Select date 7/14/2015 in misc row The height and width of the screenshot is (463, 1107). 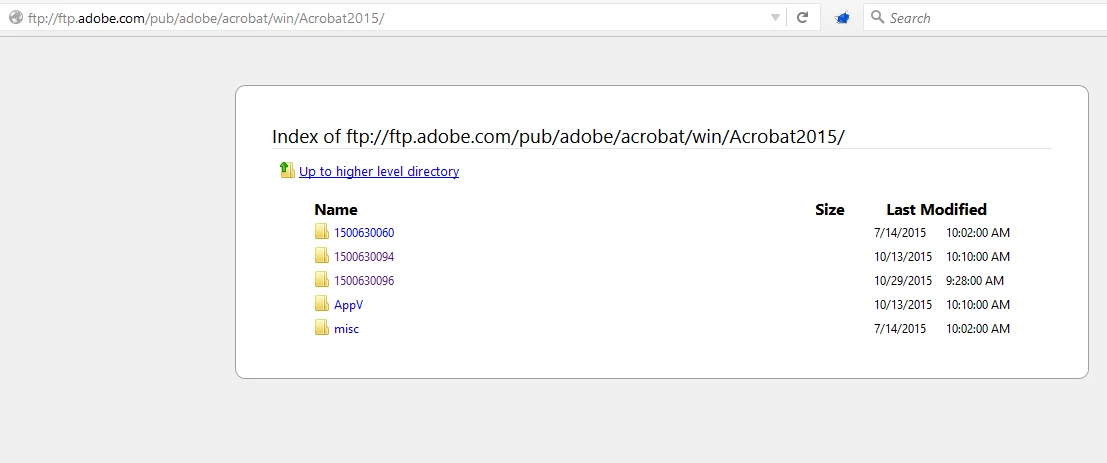pyautogui.click(x=899, y=329)
